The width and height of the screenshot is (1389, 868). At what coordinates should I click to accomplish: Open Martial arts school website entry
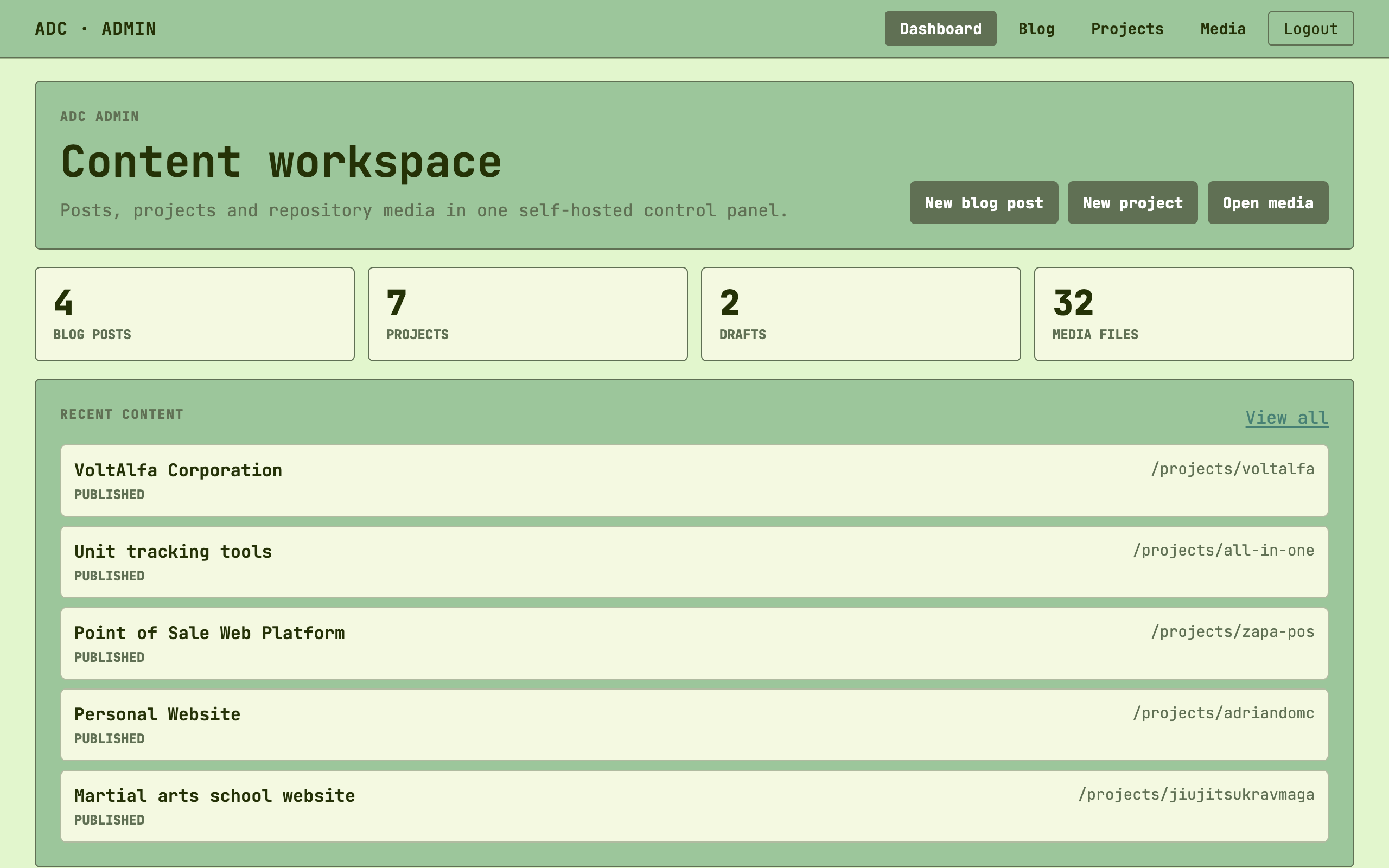tap(694, 806)
